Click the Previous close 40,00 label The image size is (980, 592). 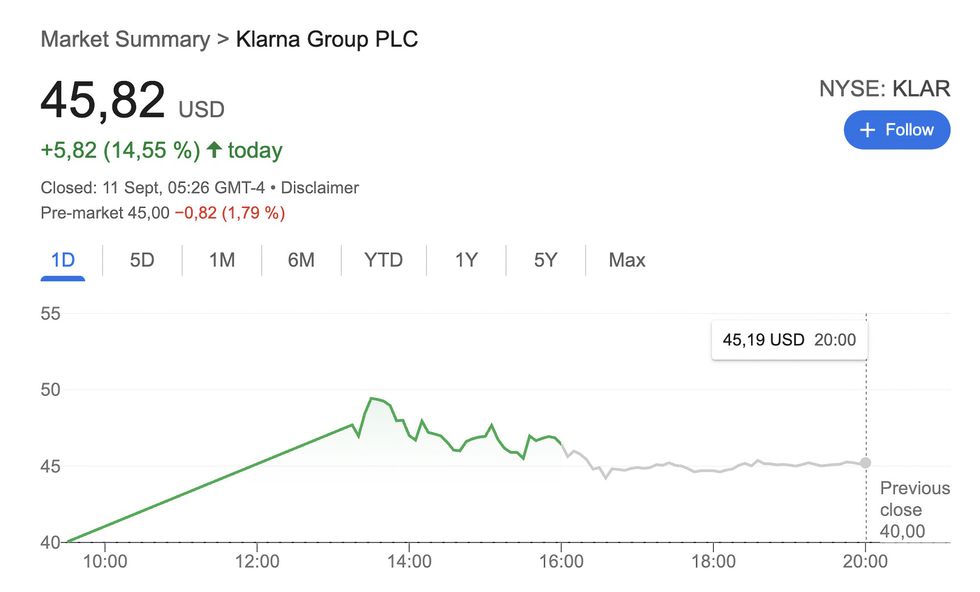[914, 509]
